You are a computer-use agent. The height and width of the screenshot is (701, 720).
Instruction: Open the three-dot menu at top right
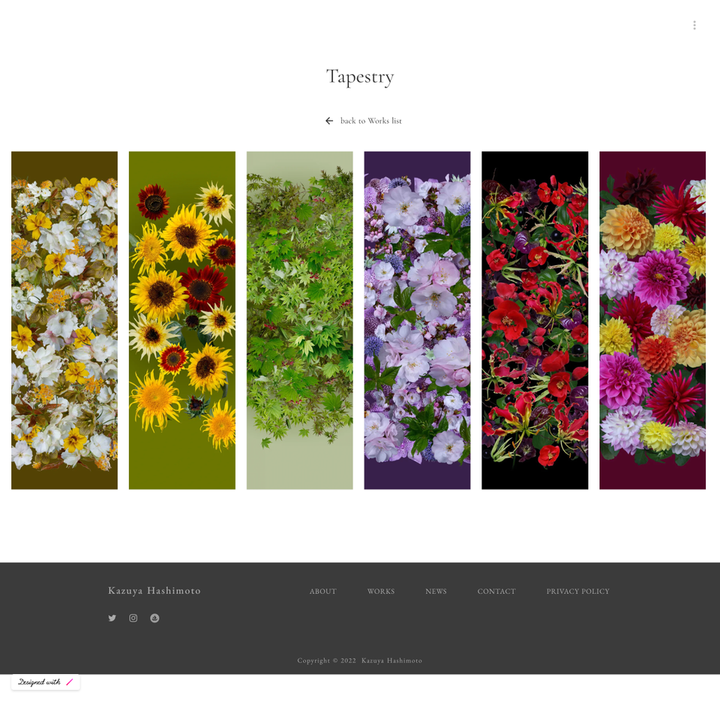click(694, 25)
